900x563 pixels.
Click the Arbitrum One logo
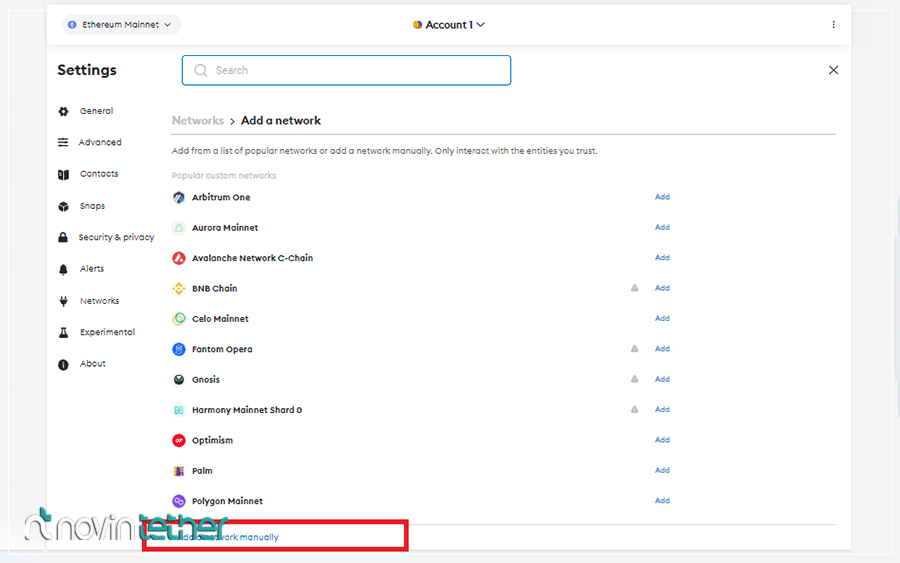179,197
